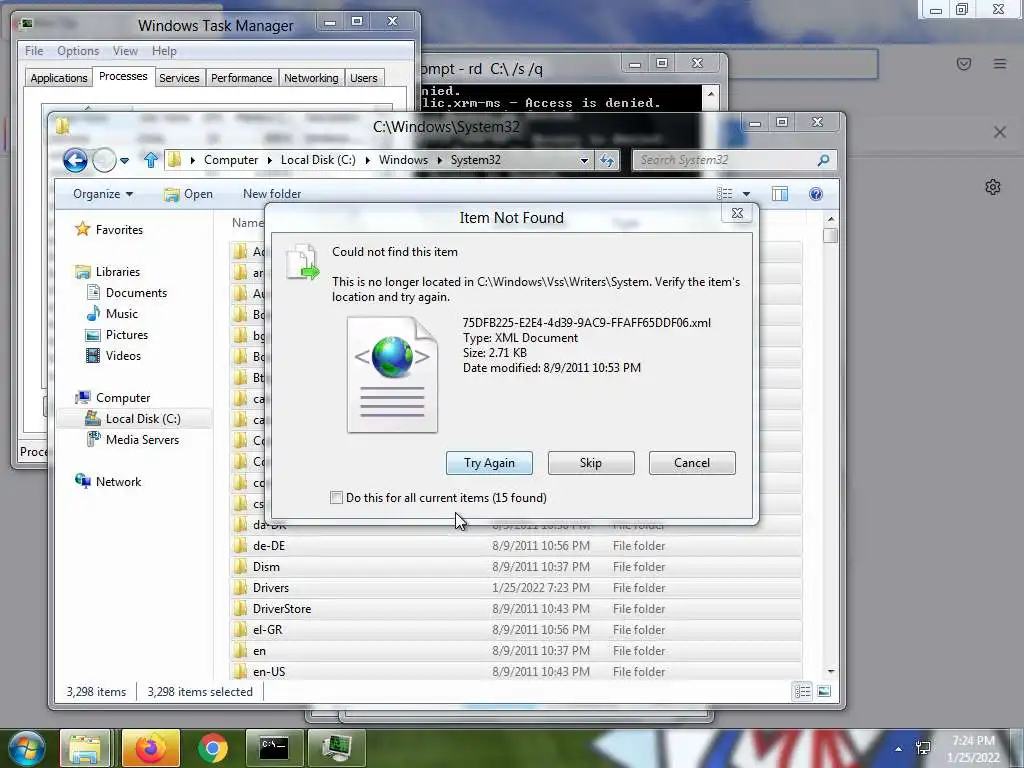Cancel the Item Not Found dialog

pyautogui.click(x=692, y=463)
